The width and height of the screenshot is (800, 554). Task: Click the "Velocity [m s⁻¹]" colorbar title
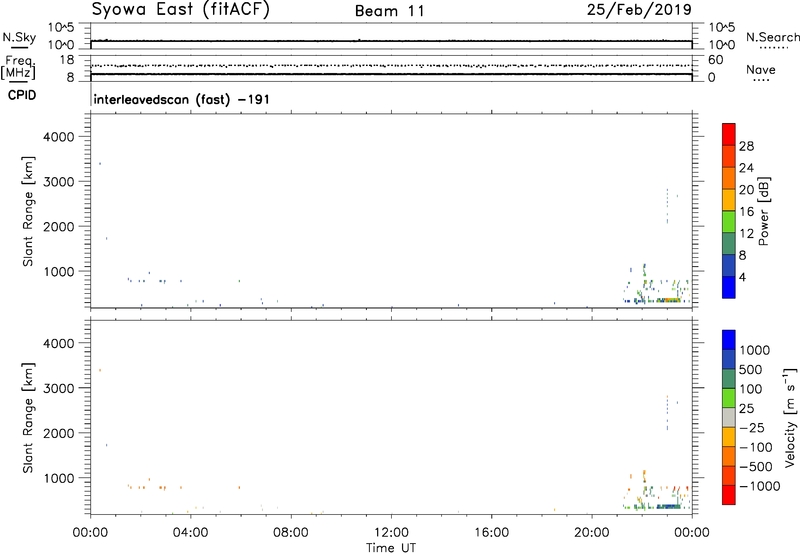click(x=790, y=417)
